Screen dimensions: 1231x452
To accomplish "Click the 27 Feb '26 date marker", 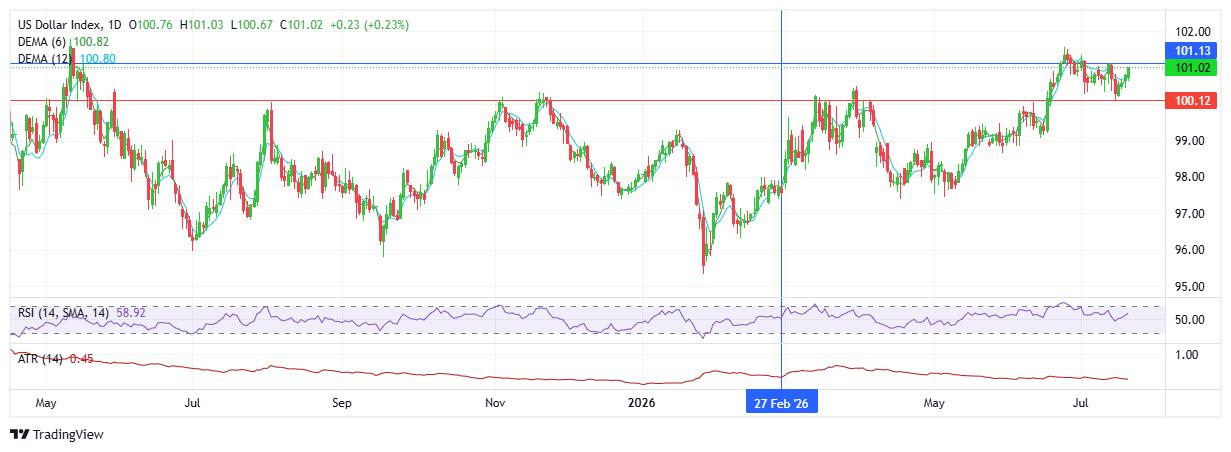I will pos(782,403).
